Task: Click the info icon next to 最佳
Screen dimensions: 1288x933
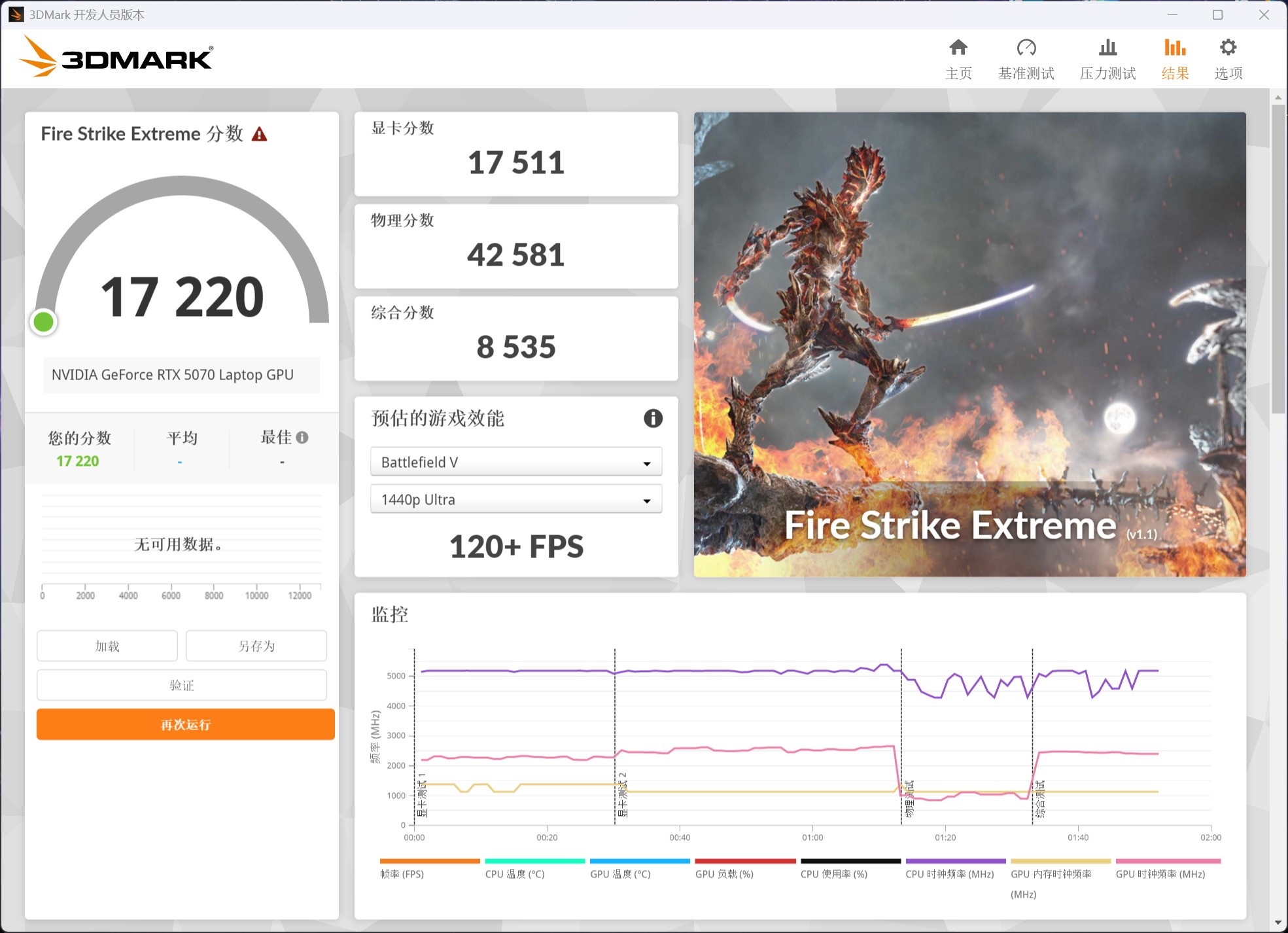Action: pos(302,437)
